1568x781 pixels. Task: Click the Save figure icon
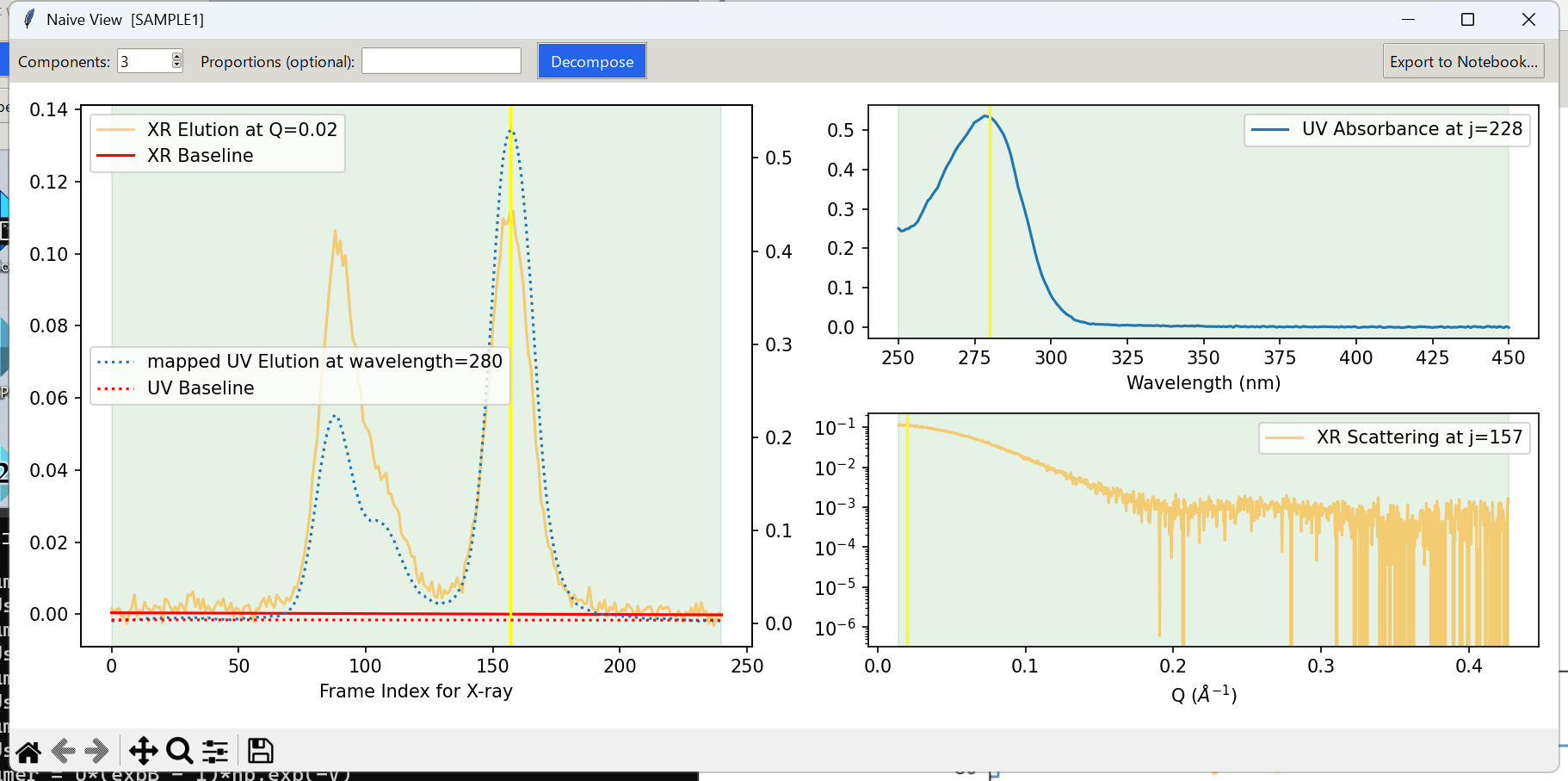click(260, 751)
